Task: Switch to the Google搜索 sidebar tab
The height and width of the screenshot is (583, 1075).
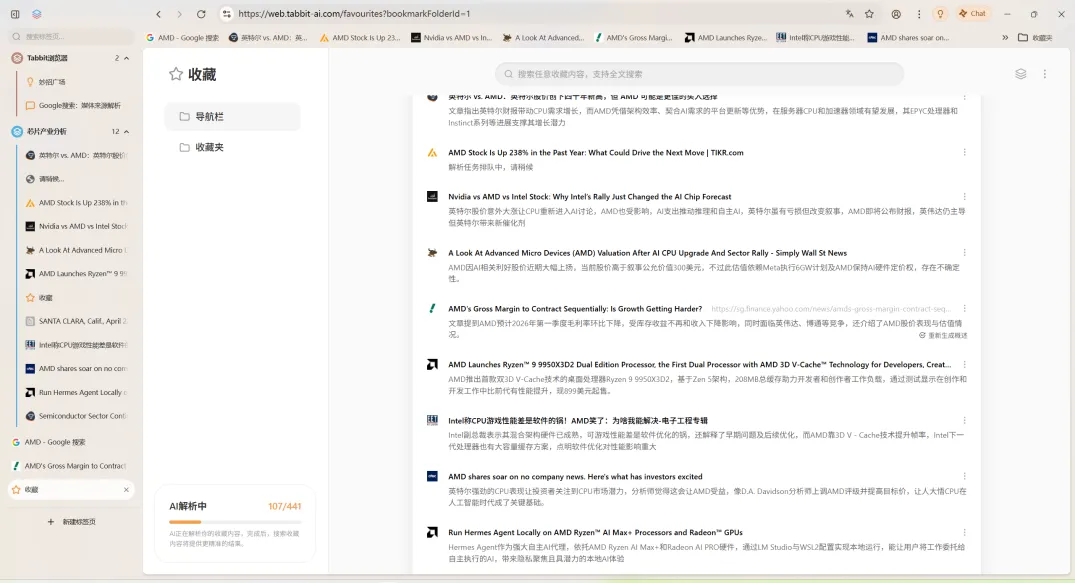Action: [x=75, y=106]
